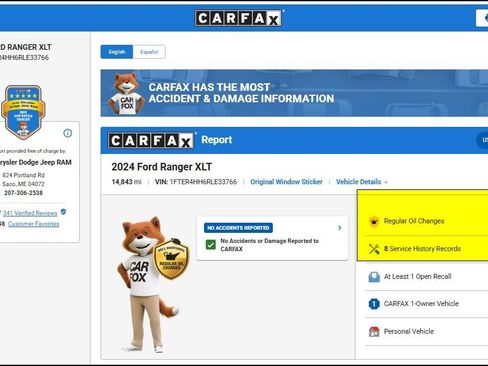The height and width of the screenshot is (366, 488).
Task: Click the Personal Vehicle house icon
Action: coord(374,331)
